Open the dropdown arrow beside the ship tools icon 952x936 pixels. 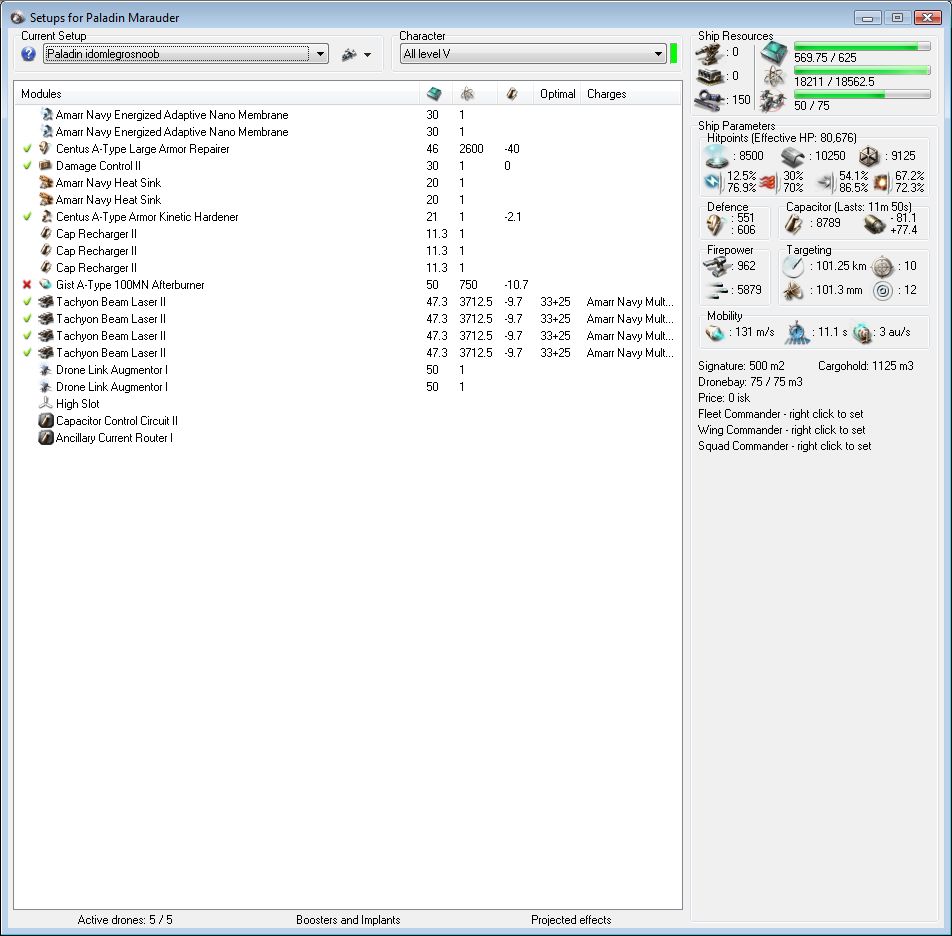click(367, 55)
